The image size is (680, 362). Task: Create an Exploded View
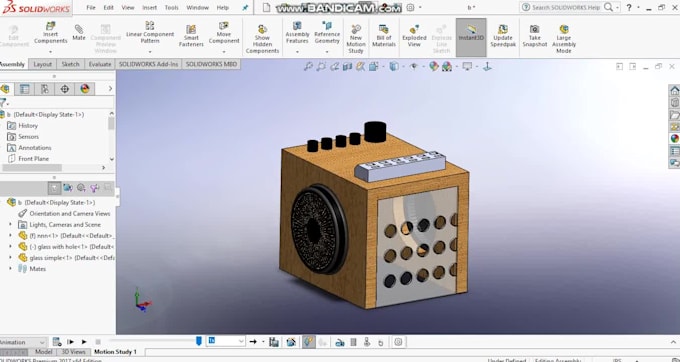pyautogui.click(x=414, y=36)
